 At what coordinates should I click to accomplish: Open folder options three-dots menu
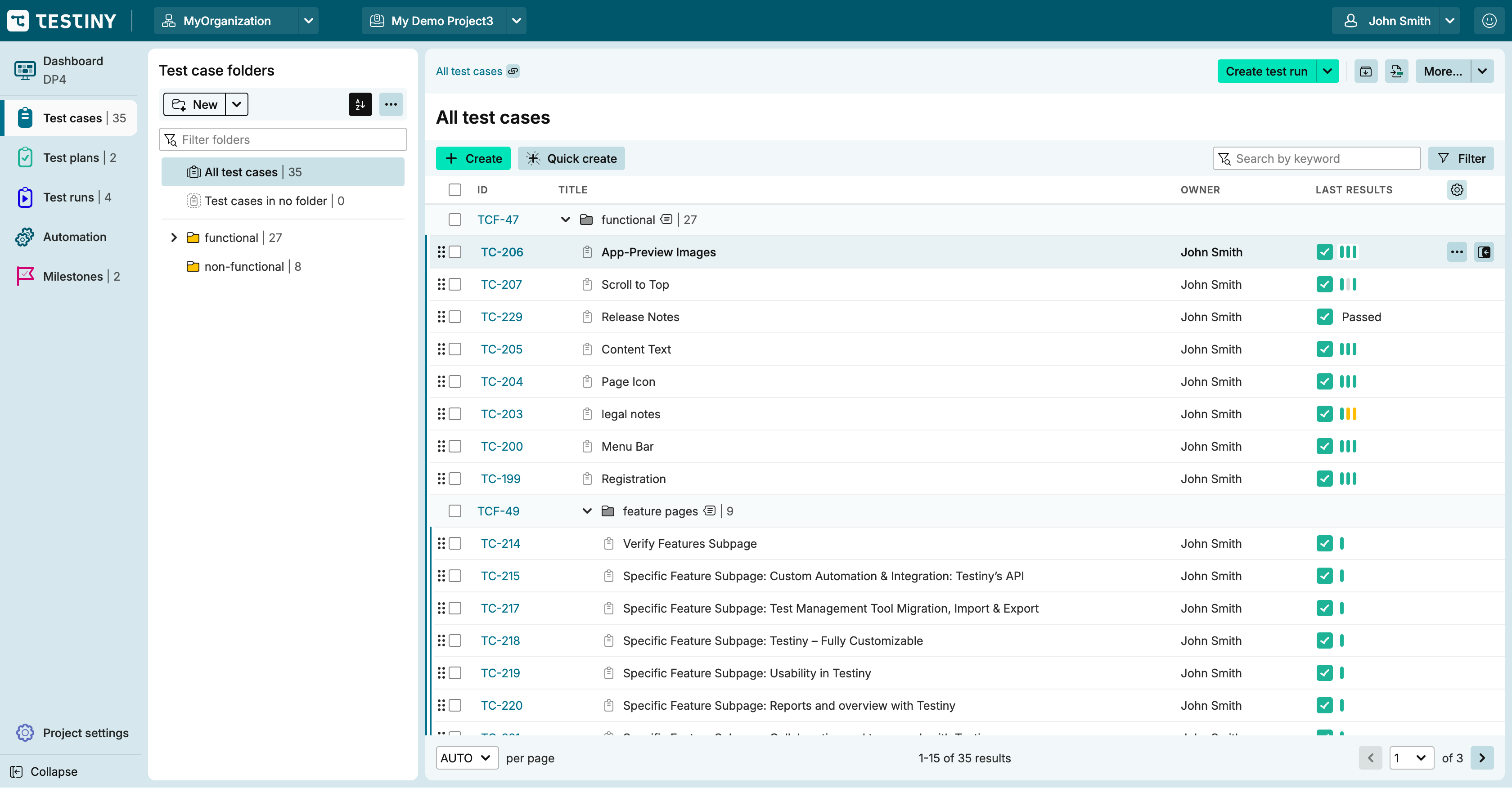391,104
